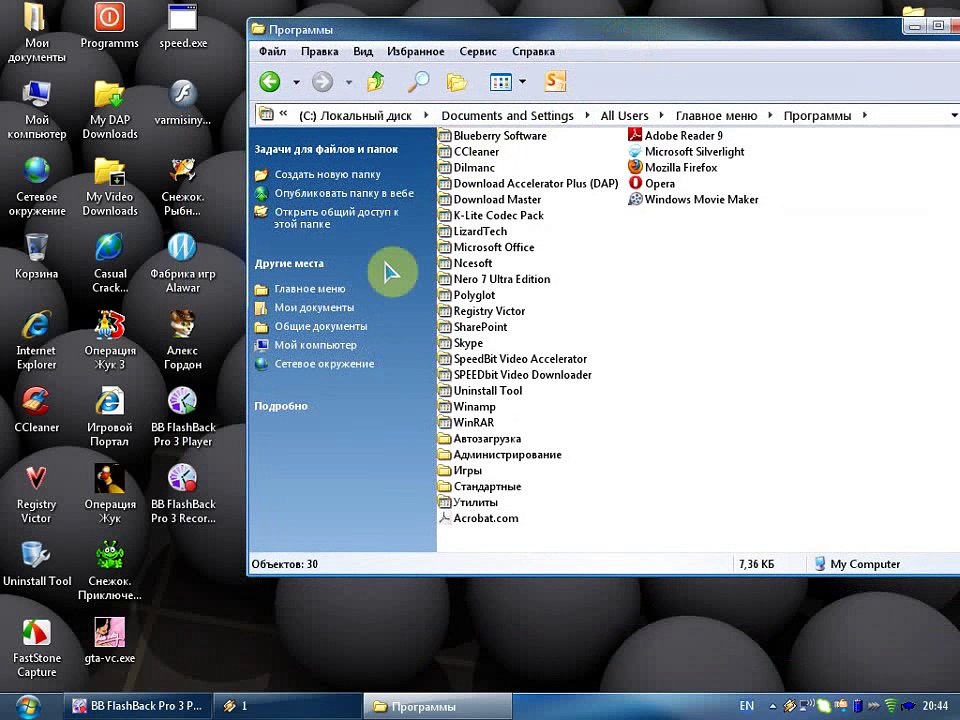
Task: Click the Корзина recycle bin icon
Action: 37,256
